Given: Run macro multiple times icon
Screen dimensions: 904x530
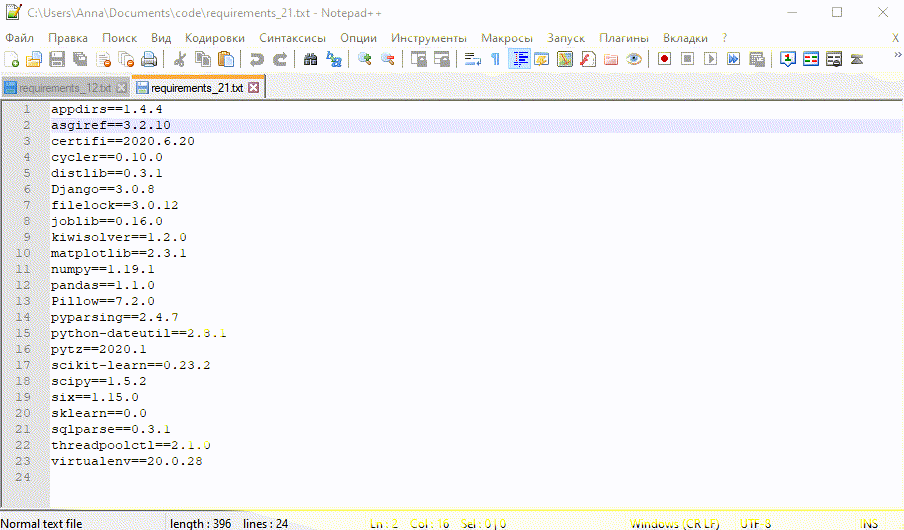Looking at the screenshot, I should coord(733,59).
